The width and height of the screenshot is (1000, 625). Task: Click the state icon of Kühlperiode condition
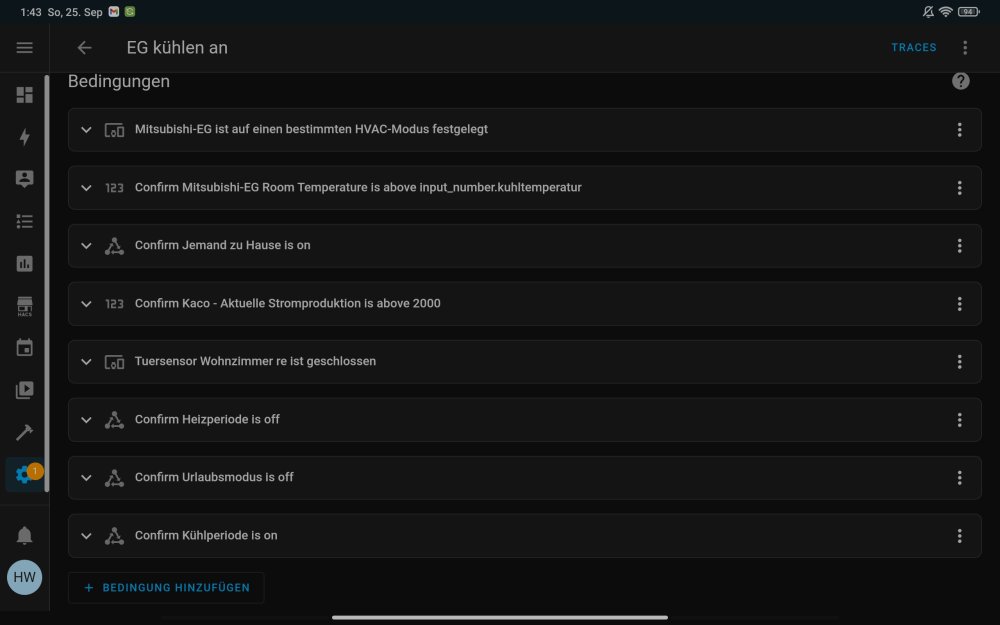click(114, 536)
